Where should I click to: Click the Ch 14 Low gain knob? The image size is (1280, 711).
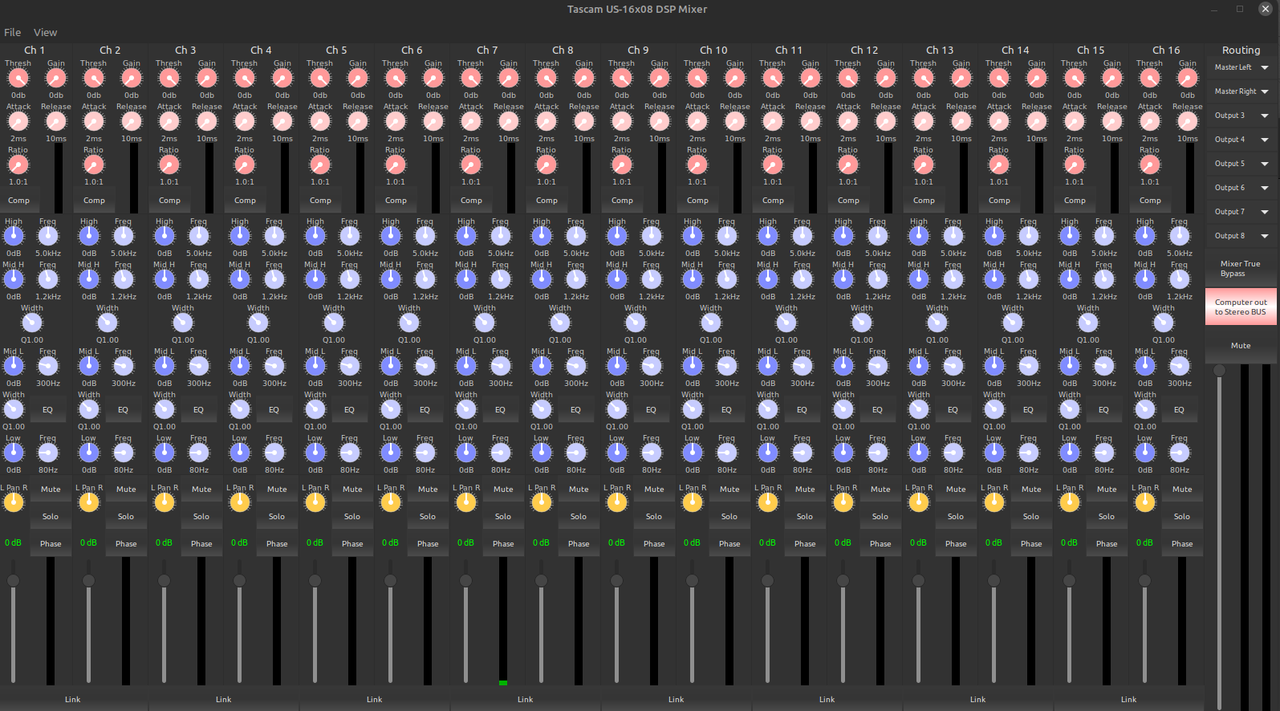(994, 452)
